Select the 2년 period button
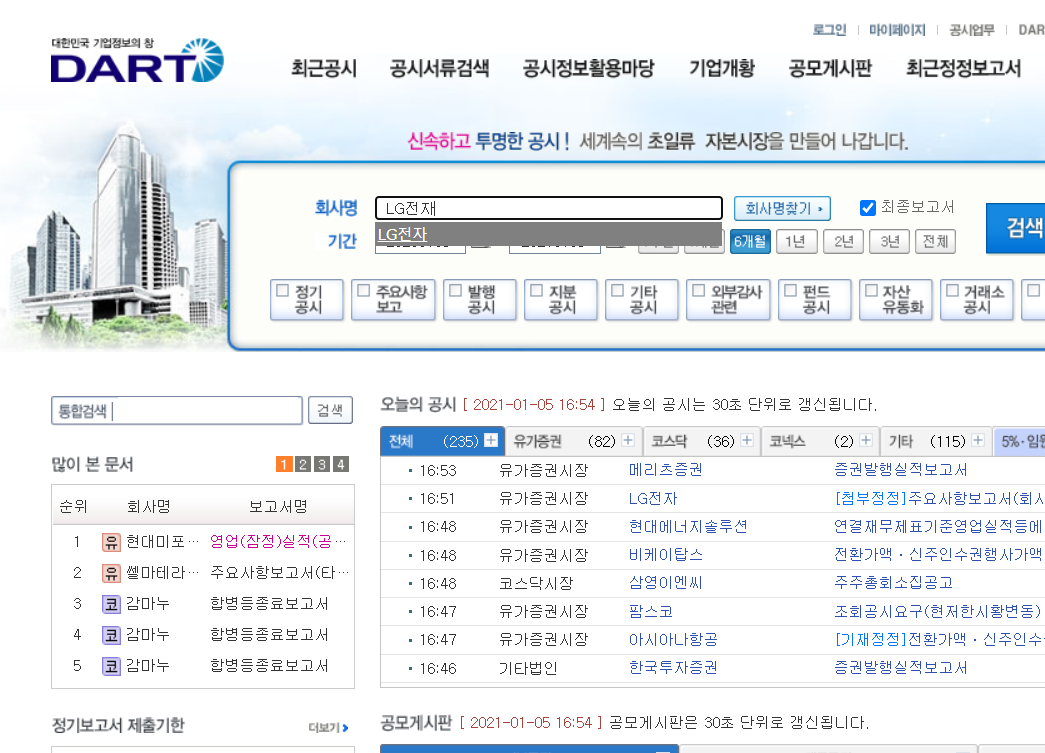1045x753 pixels. [843, 241]
